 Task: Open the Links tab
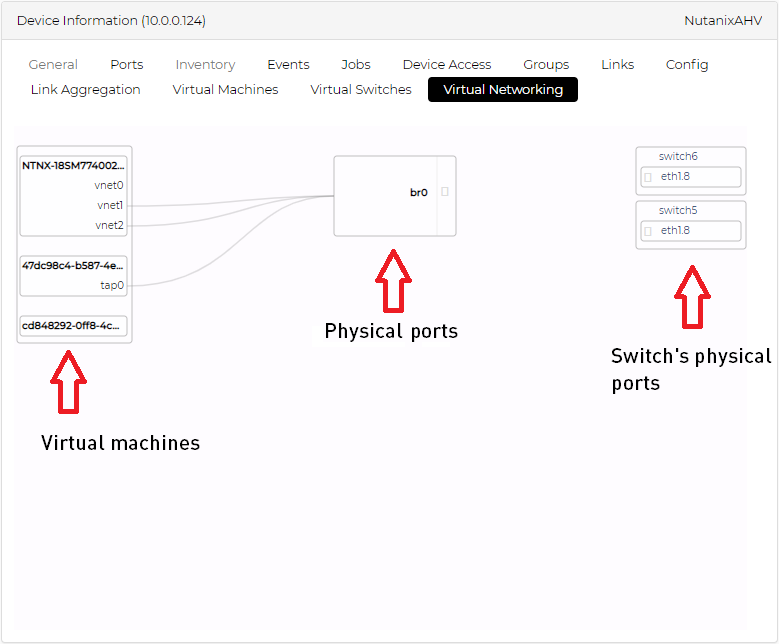pos(617,64)
